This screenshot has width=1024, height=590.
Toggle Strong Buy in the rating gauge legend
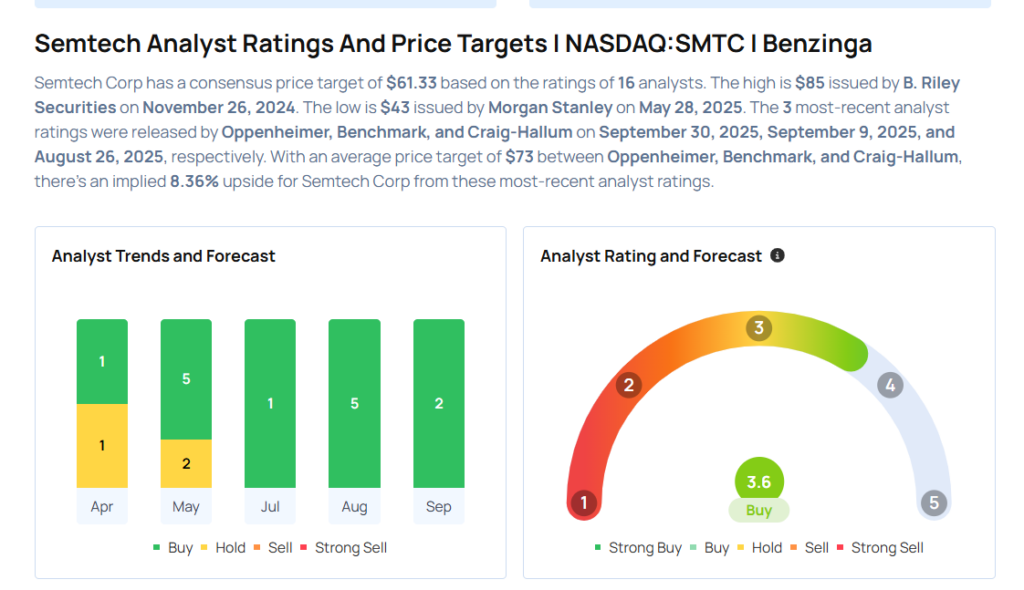point(639,547)
